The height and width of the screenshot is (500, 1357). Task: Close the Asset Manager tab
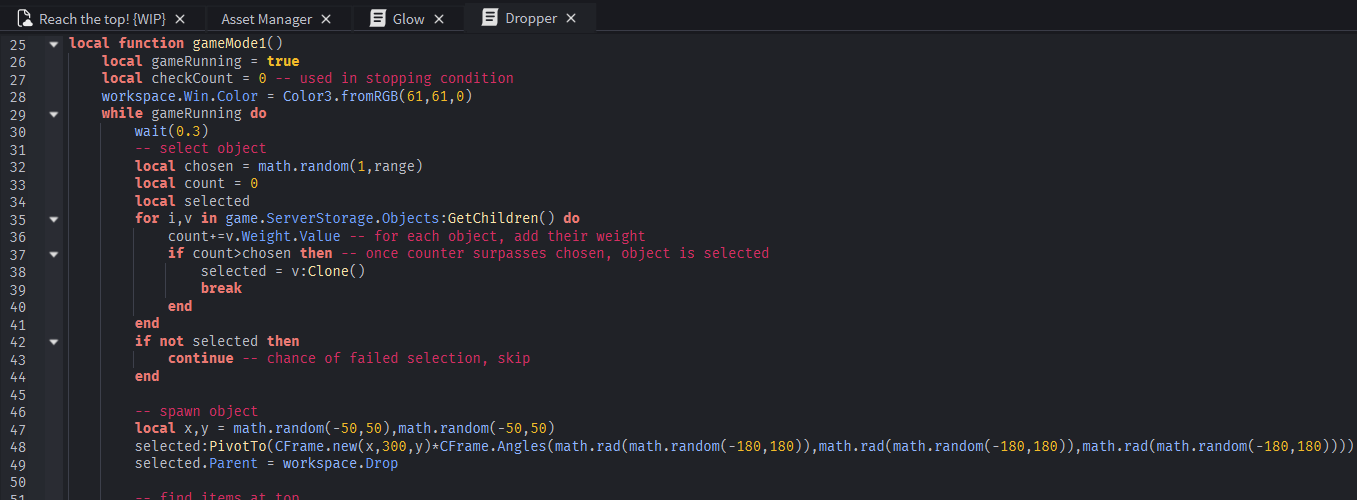(326, 19)
